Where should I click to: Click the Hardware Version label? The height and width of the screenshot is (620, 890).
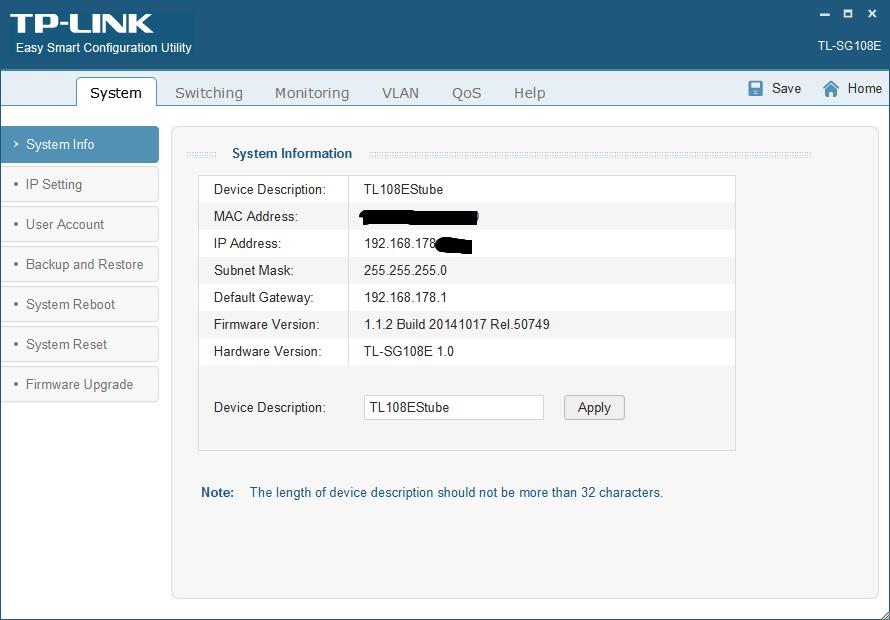click(267, 351)
